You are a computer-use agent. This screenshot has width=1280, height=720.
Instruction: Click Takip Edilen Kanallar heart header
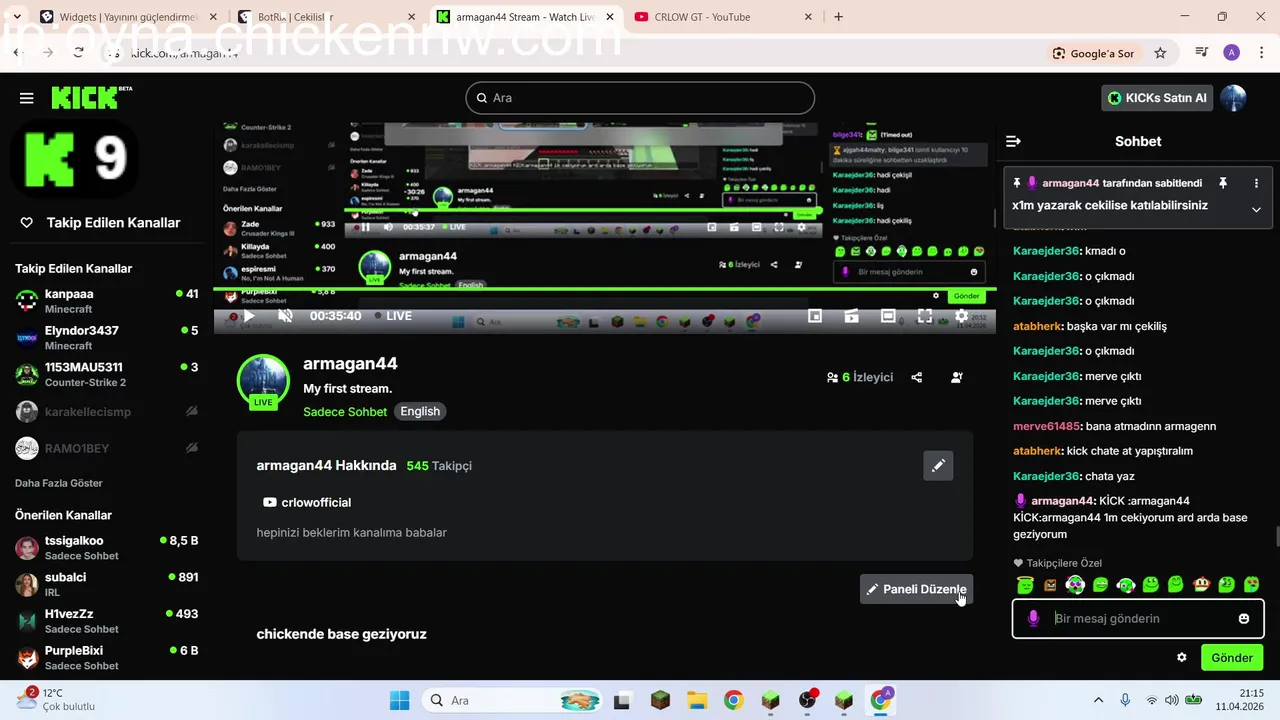pos(100,223)
